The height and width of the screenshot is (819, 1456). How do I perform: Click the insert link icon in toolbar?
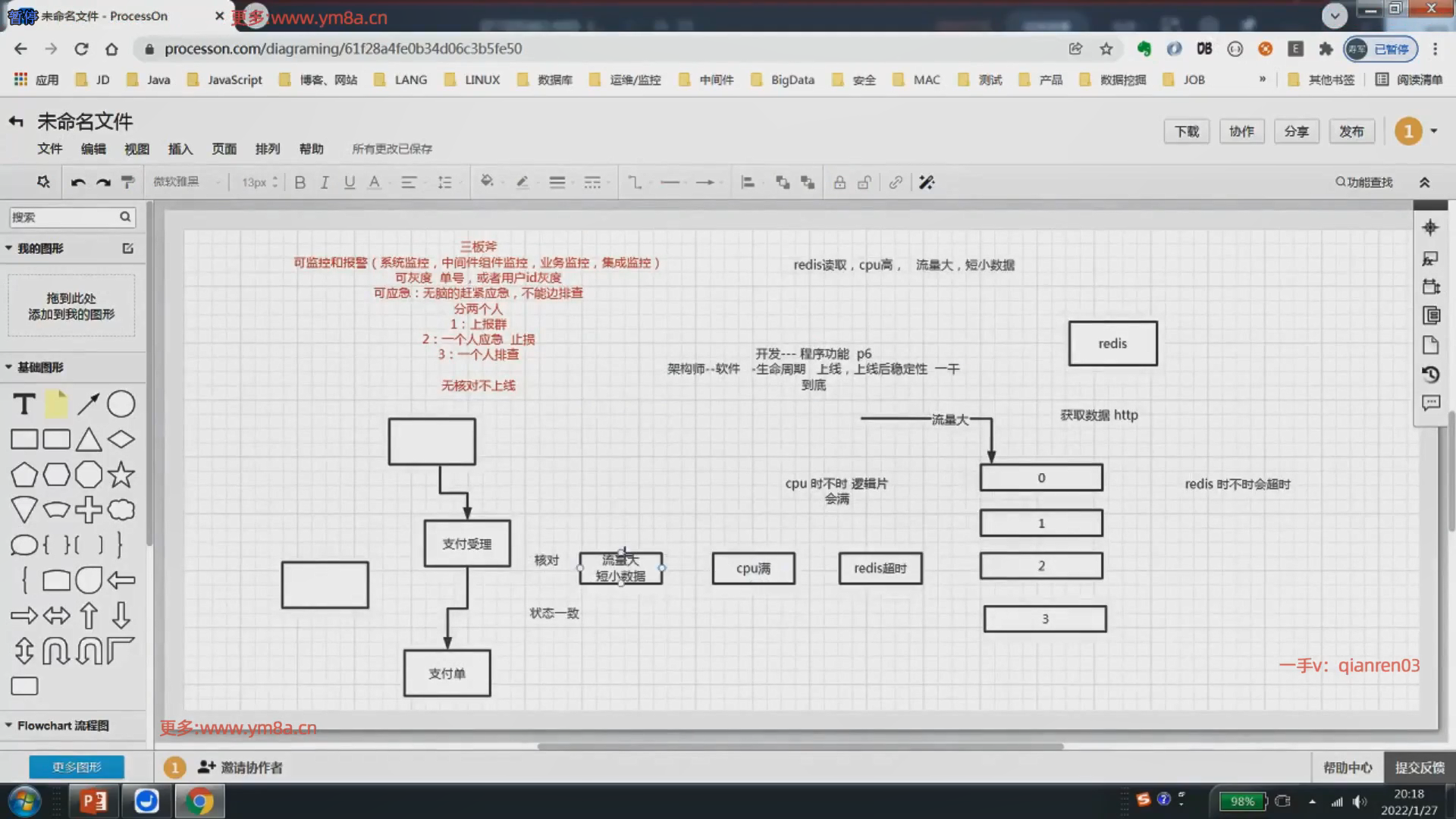pos(896,183)
